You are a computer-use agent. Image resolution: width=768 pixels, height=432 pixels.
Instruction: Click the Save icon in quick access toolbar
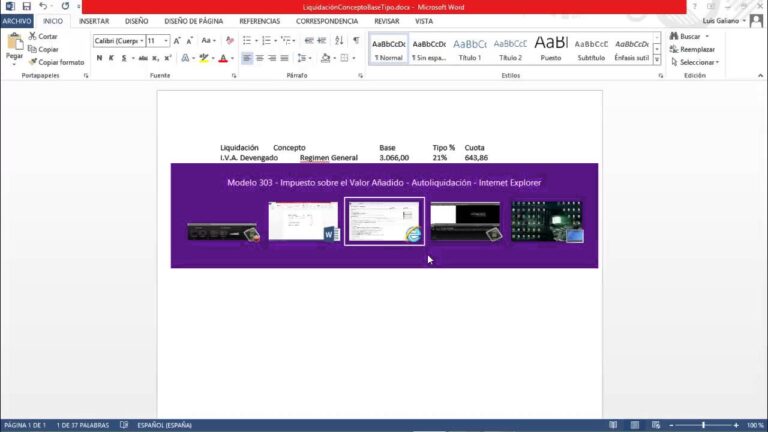pyautogui.click(x=26, y=6)
